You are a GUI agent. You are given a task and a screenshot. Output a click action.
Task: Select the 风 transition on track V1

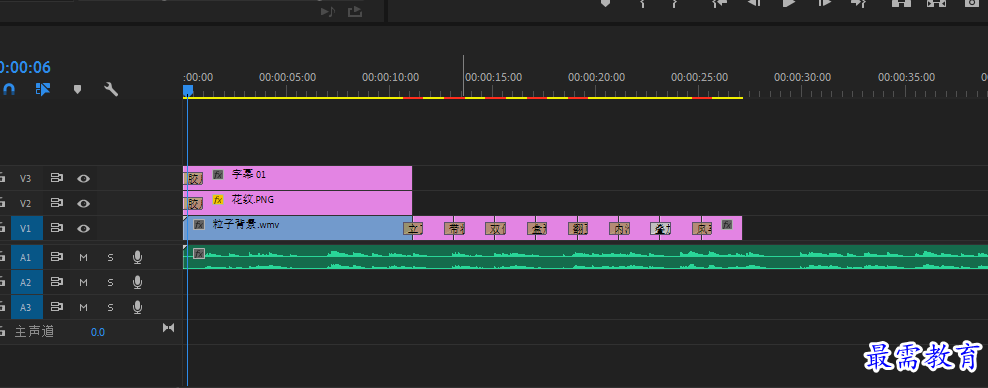702,229
